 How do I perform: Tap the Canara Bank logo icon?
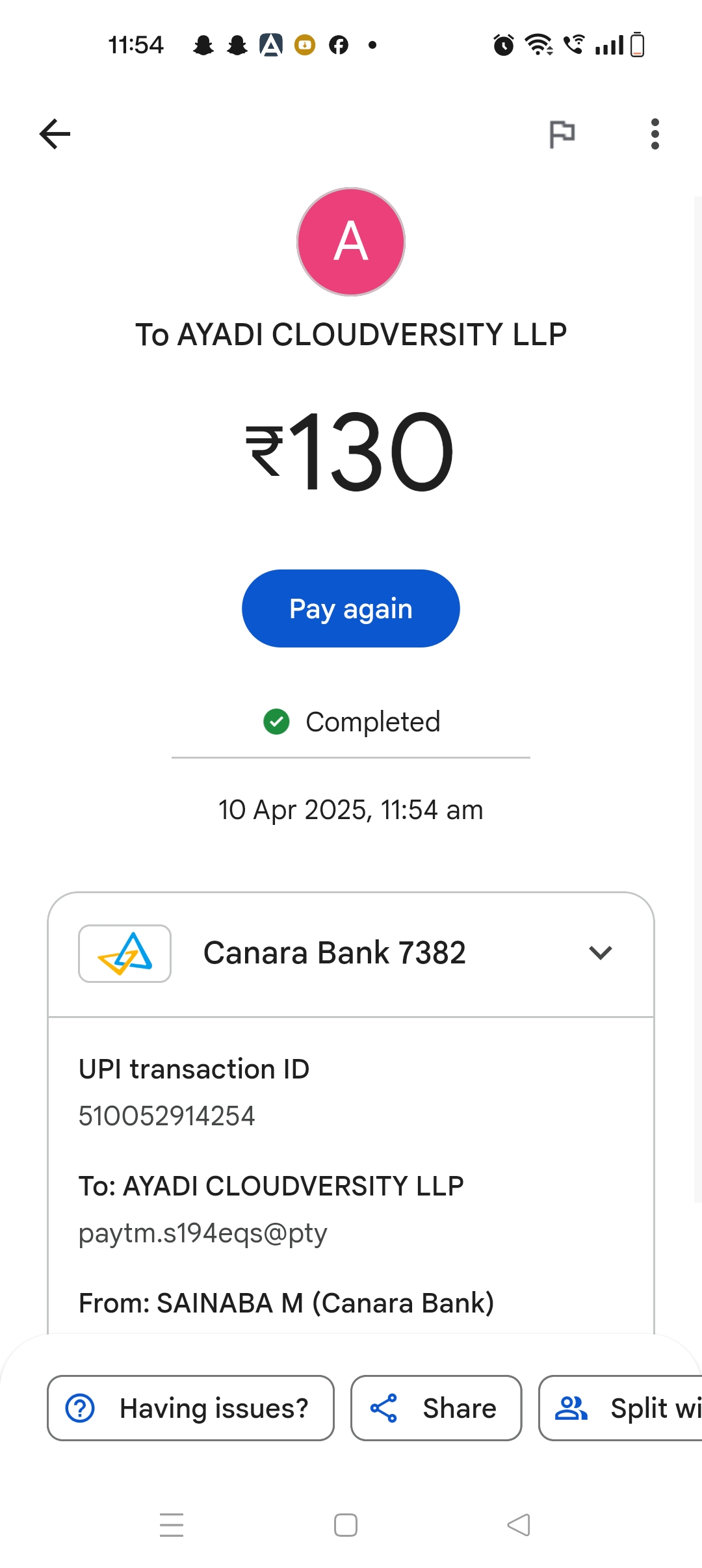pos(125,954)
